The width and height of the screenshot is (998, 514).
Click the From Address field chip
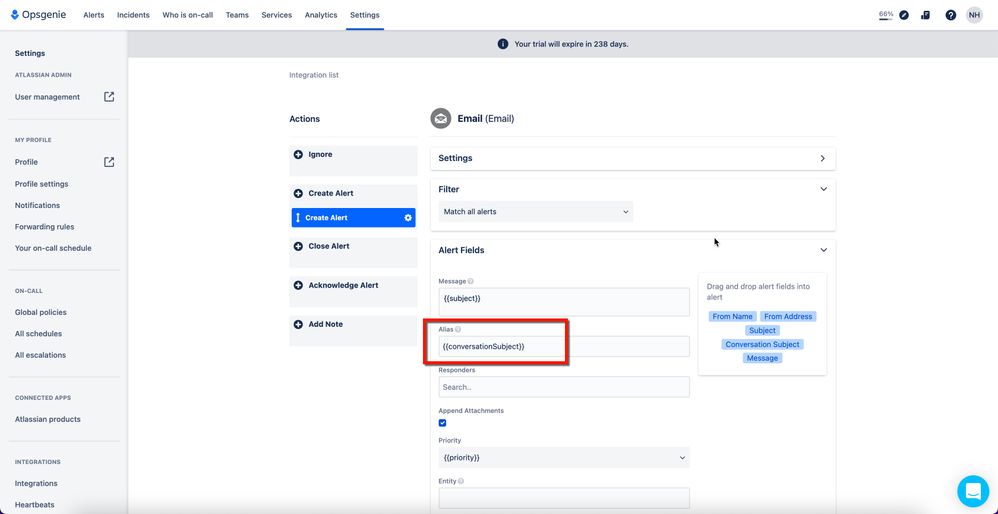tap(788, 316)
